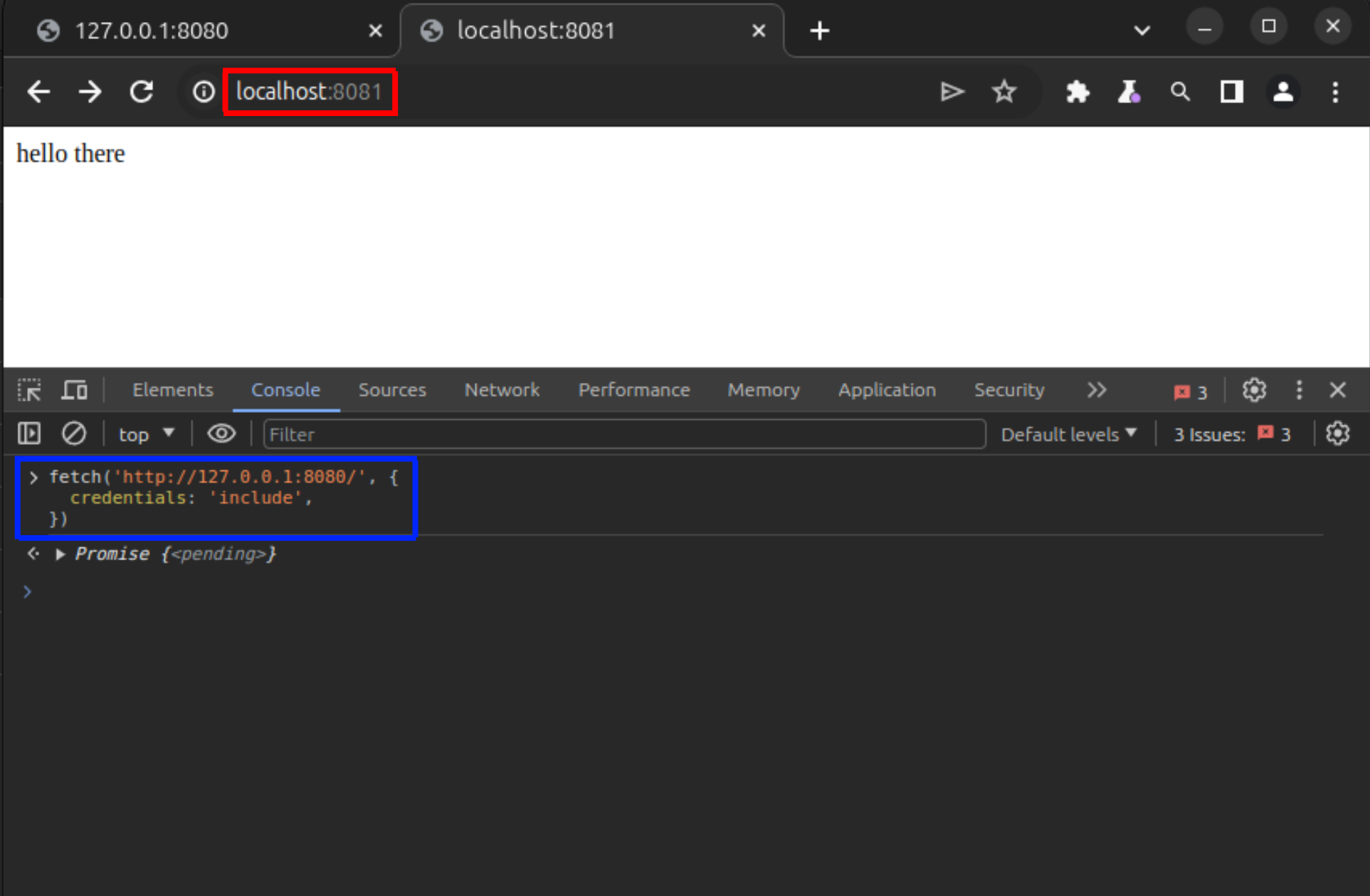Viewport: 1370px width, 896px height.
Task: Open the Default levels dropdown
Action: point(1068,434)
